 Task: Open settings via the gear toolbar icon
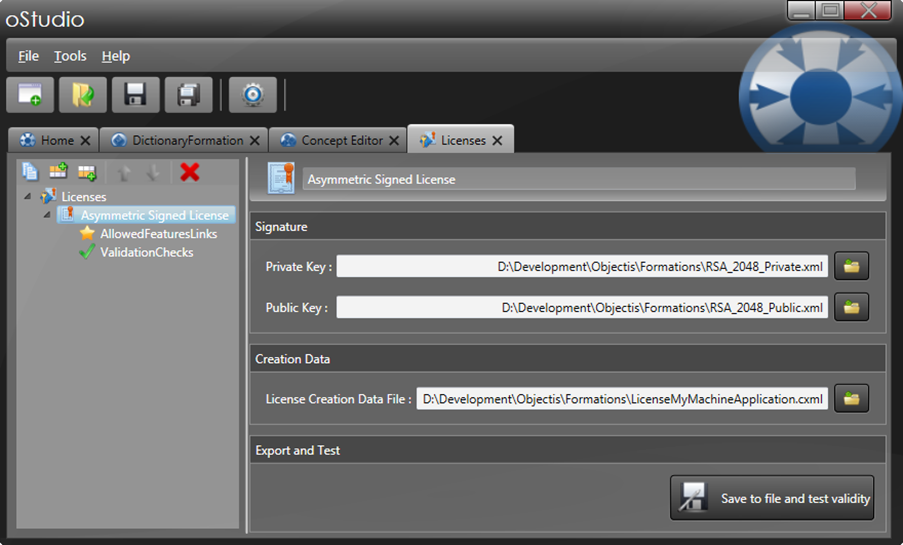tap(253, 94)
